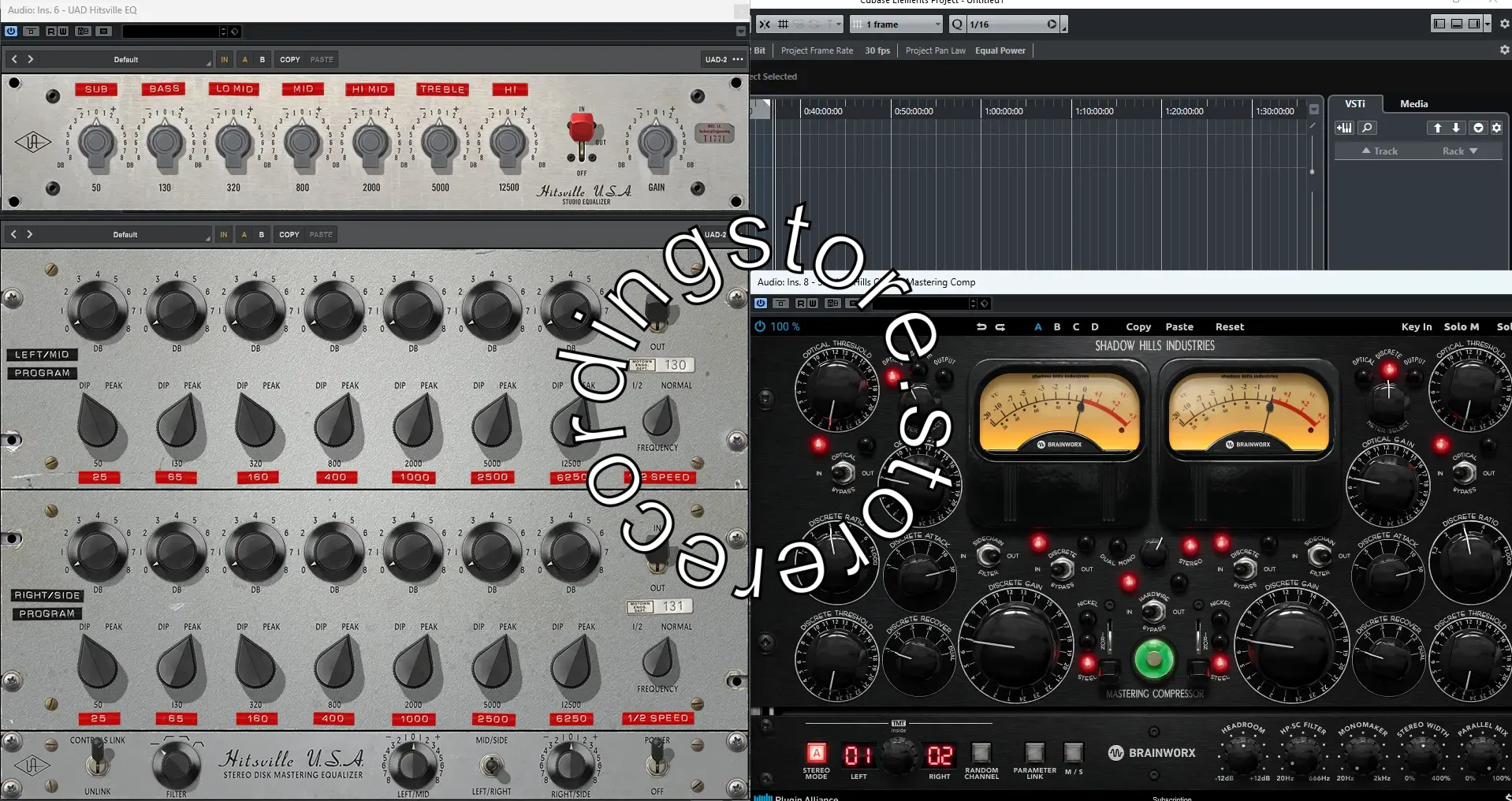Click the red 1000 frequency label, RIGHT/SIDE row
Screen dimensions: 1512x801
(414, 719)
